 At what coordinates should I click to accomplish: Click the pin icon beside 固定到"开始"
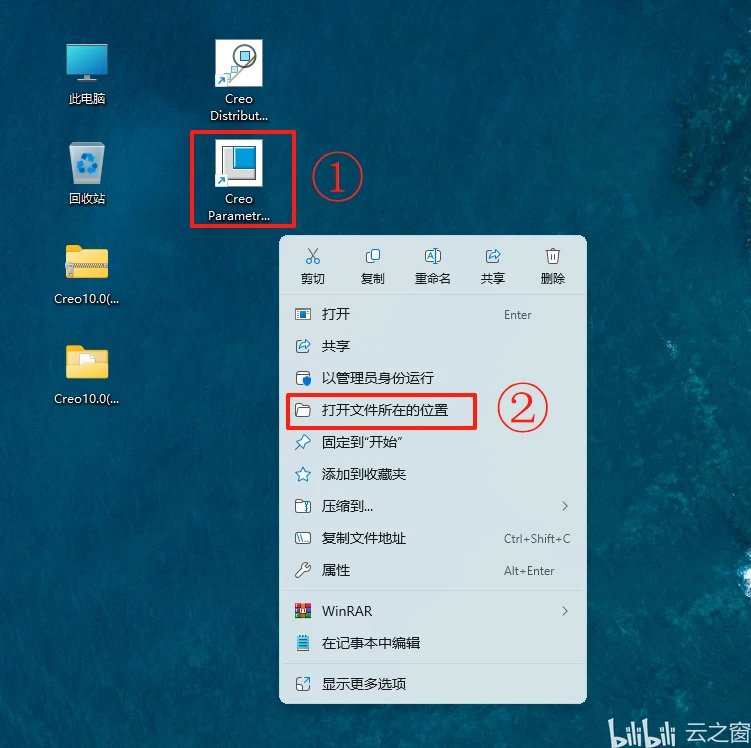click(x=303, y=442)
